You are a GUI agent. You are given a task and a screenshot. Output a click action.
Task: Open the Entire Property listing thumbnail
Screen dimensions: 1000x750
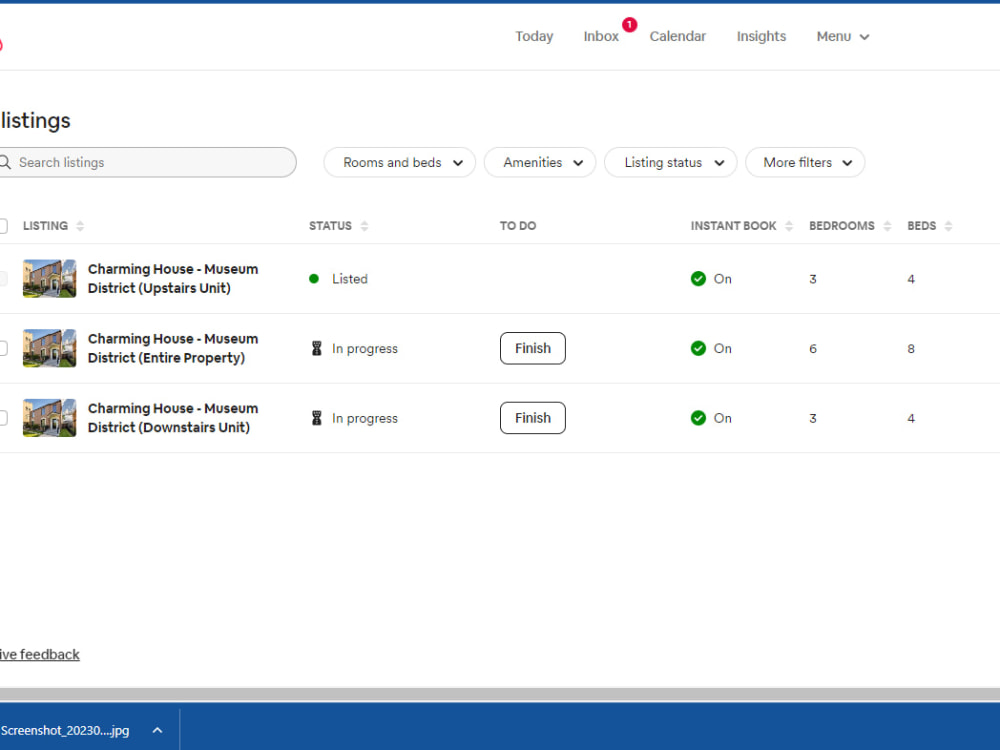(x=49, y=348)
